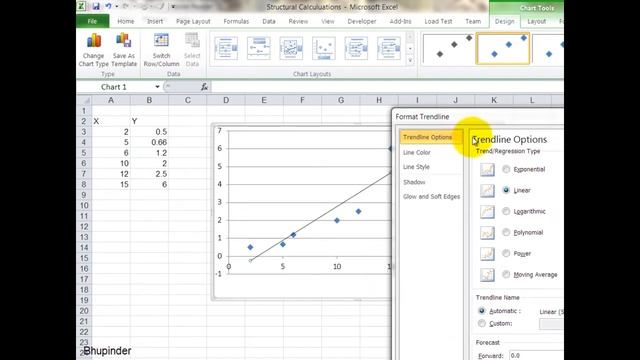Click cell A7 containing 12
640x360 pixels.
point(111,174)
